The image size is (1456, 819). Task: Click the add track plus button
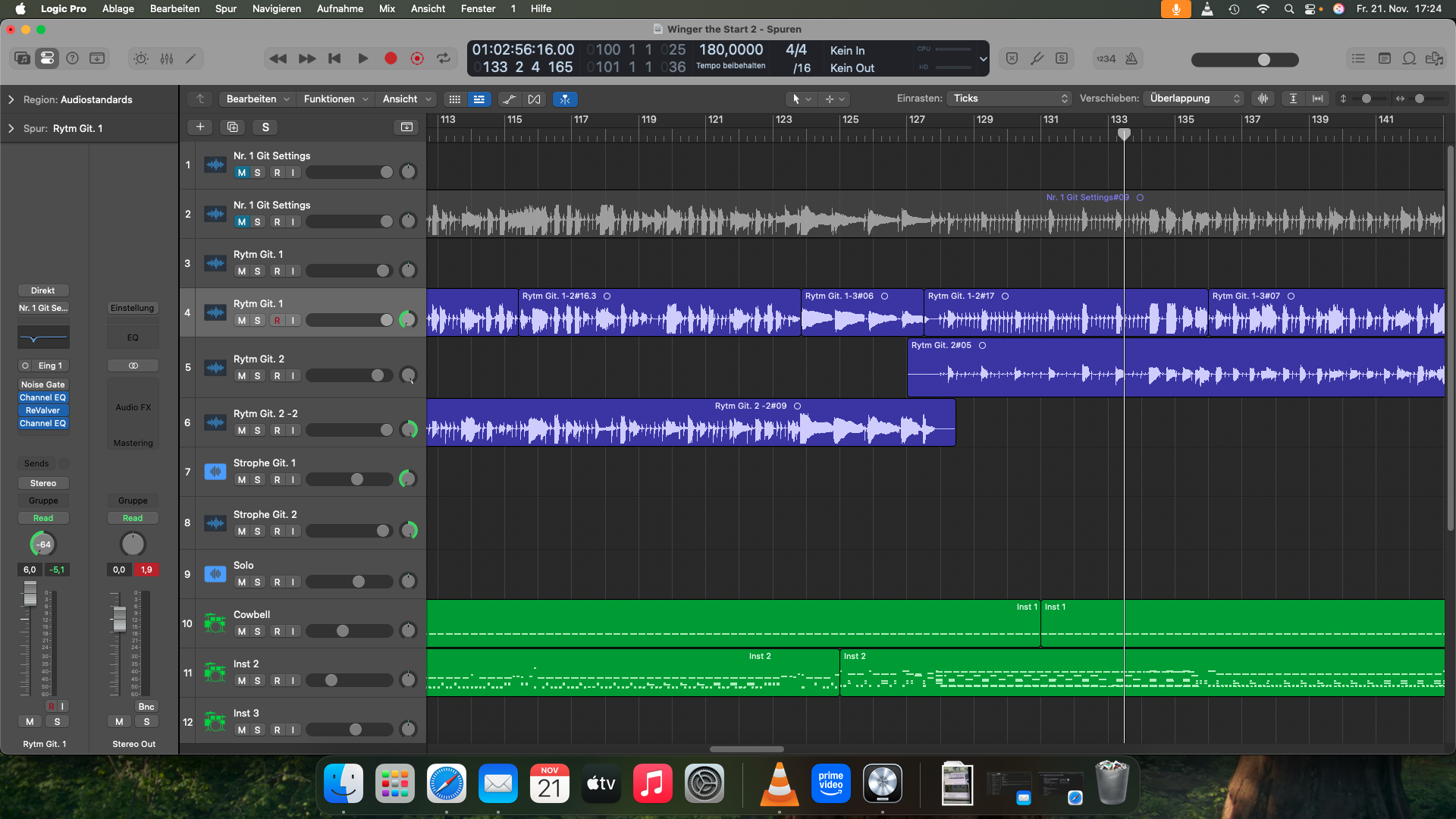[200, 127]
